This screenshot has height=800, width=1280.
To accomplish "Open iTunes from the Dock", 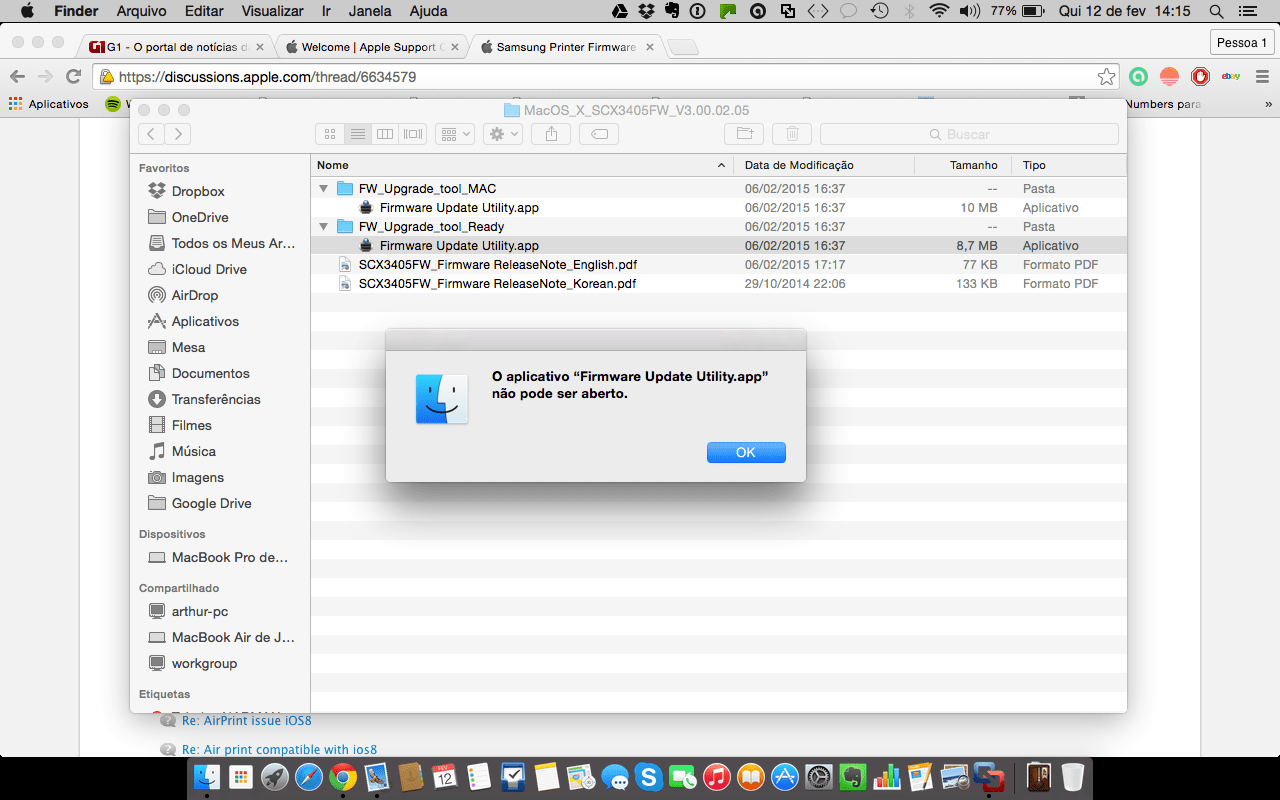I will tap(716, 777).
